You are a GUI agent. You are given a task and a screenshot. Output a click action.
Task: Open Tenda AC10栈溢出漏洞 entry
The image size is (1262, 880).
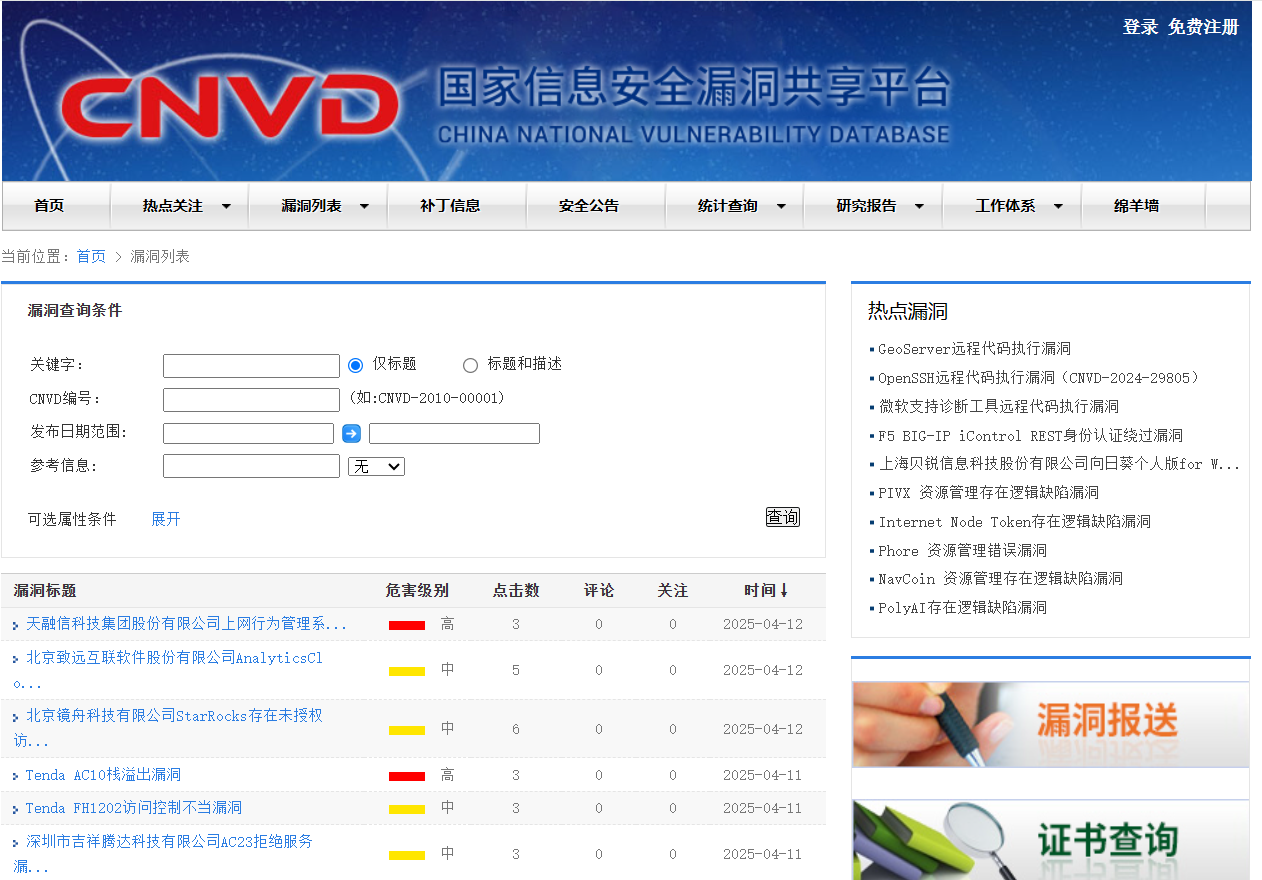point(103,775)
